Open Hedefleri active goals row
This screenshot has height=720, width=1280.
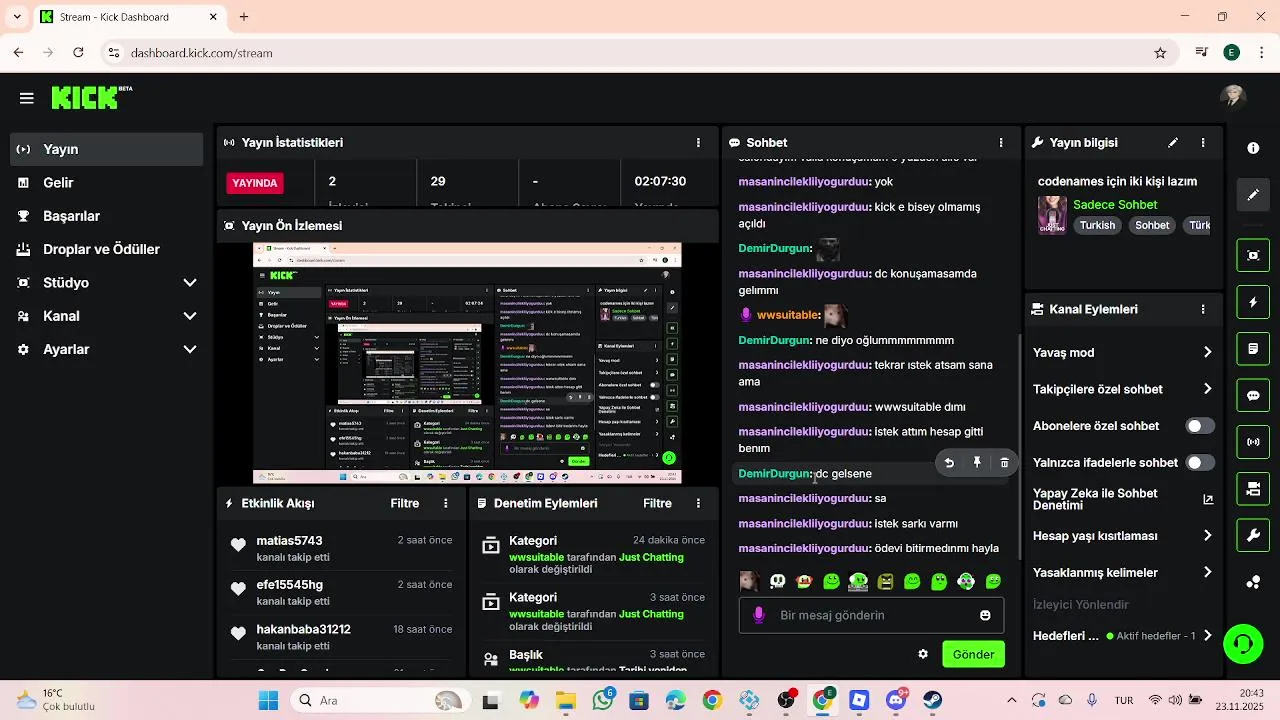point(1122,636)
